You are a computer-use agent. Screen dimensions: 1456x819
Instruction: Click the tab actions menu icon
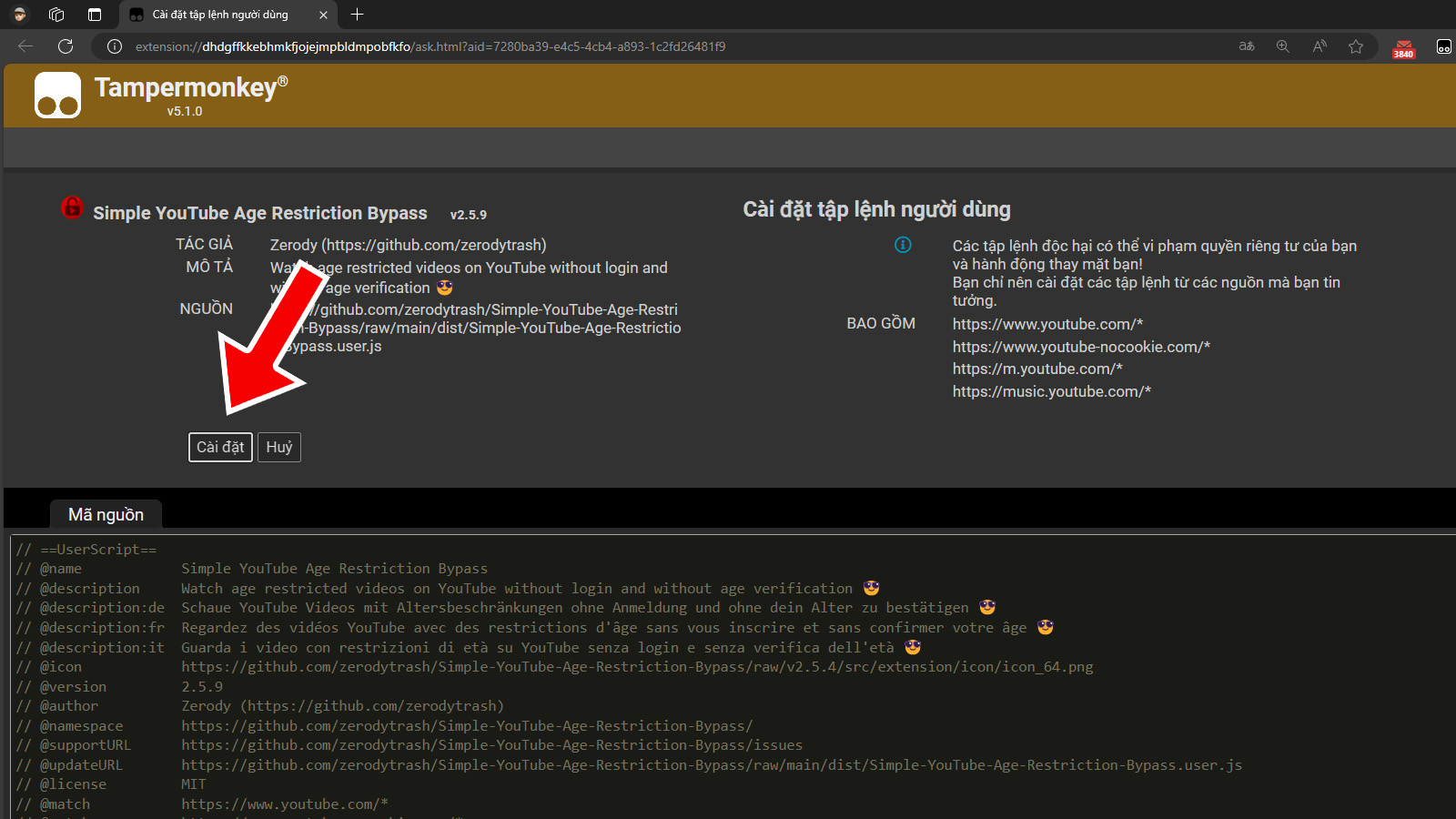95,15
